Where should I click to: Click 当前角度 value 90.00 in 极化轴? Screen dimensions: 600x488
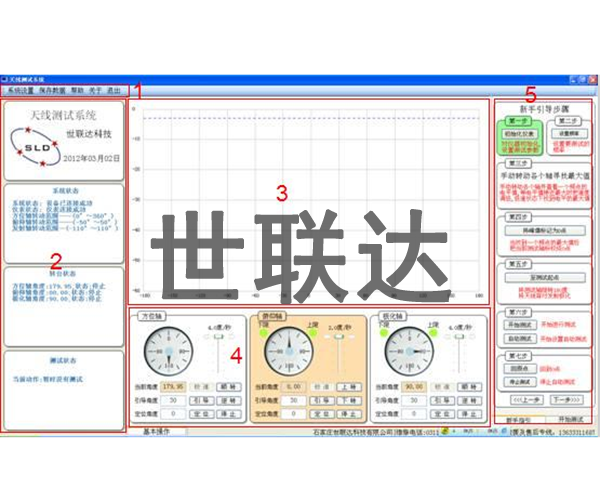(414, 387)
